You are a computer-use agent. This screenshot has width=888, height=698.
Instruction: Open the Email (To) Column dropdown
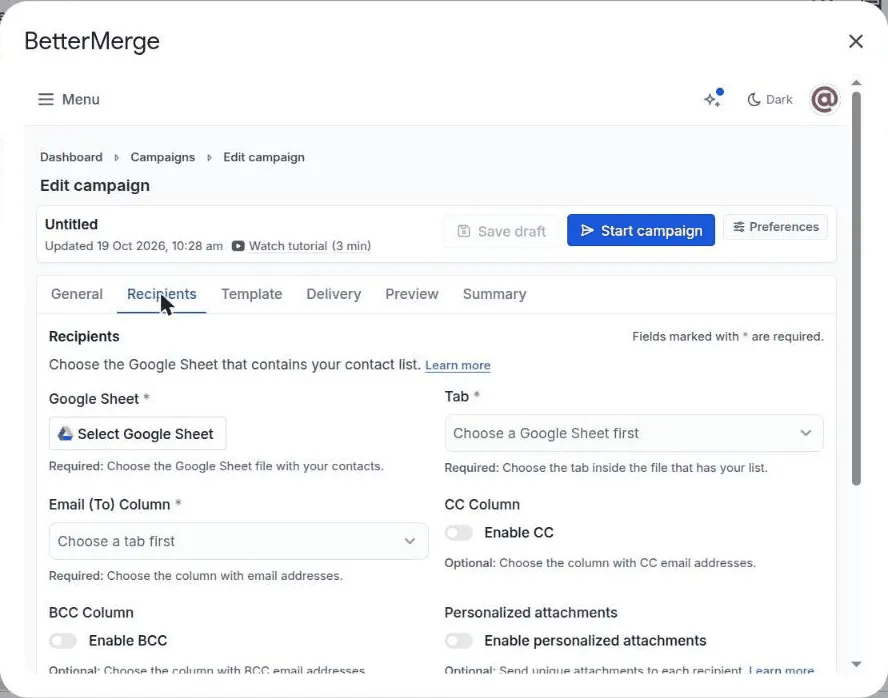point(238,541)
